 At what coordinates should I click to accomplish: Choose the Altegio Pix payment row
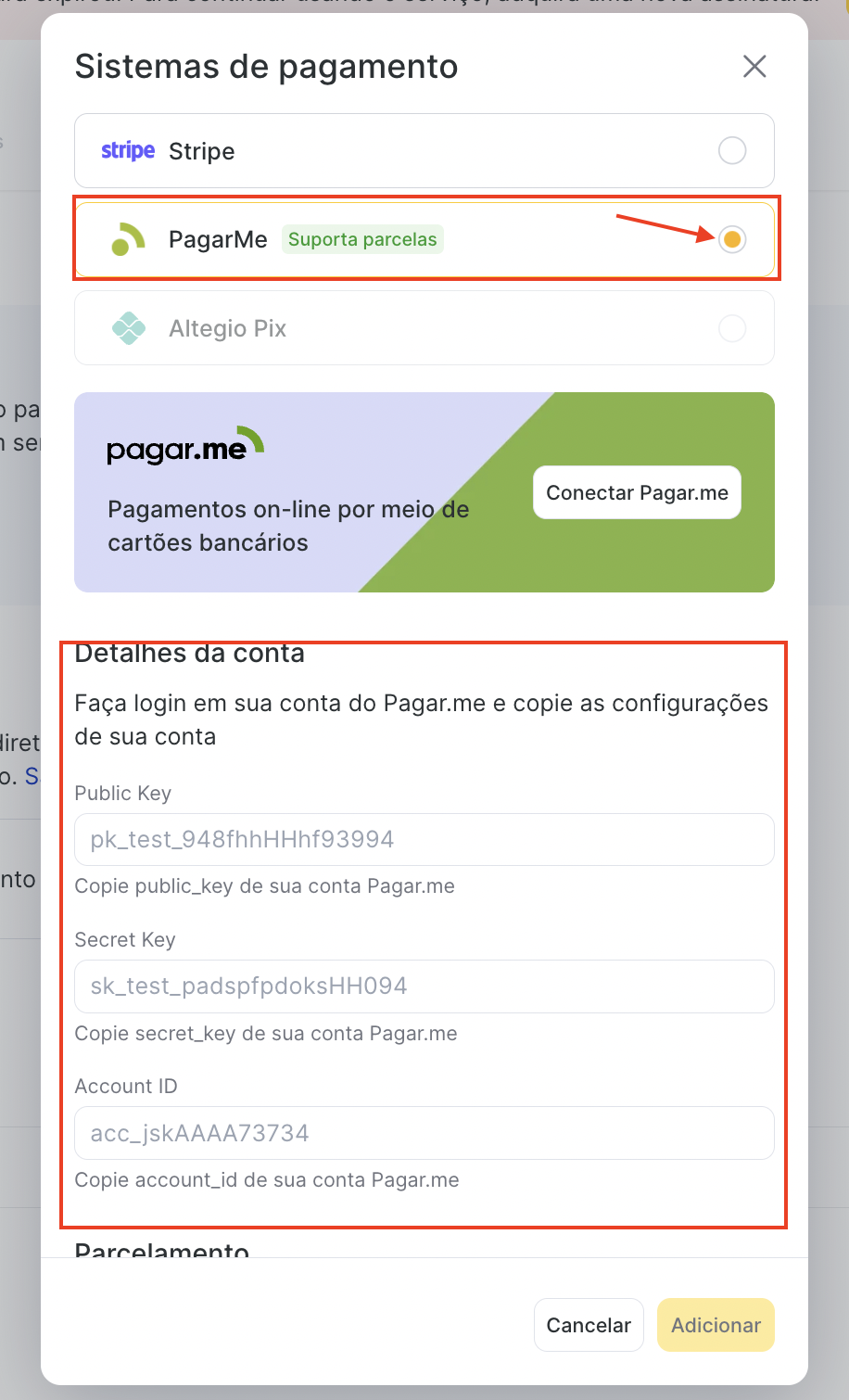pyautogui.click(x=424, y=328)
